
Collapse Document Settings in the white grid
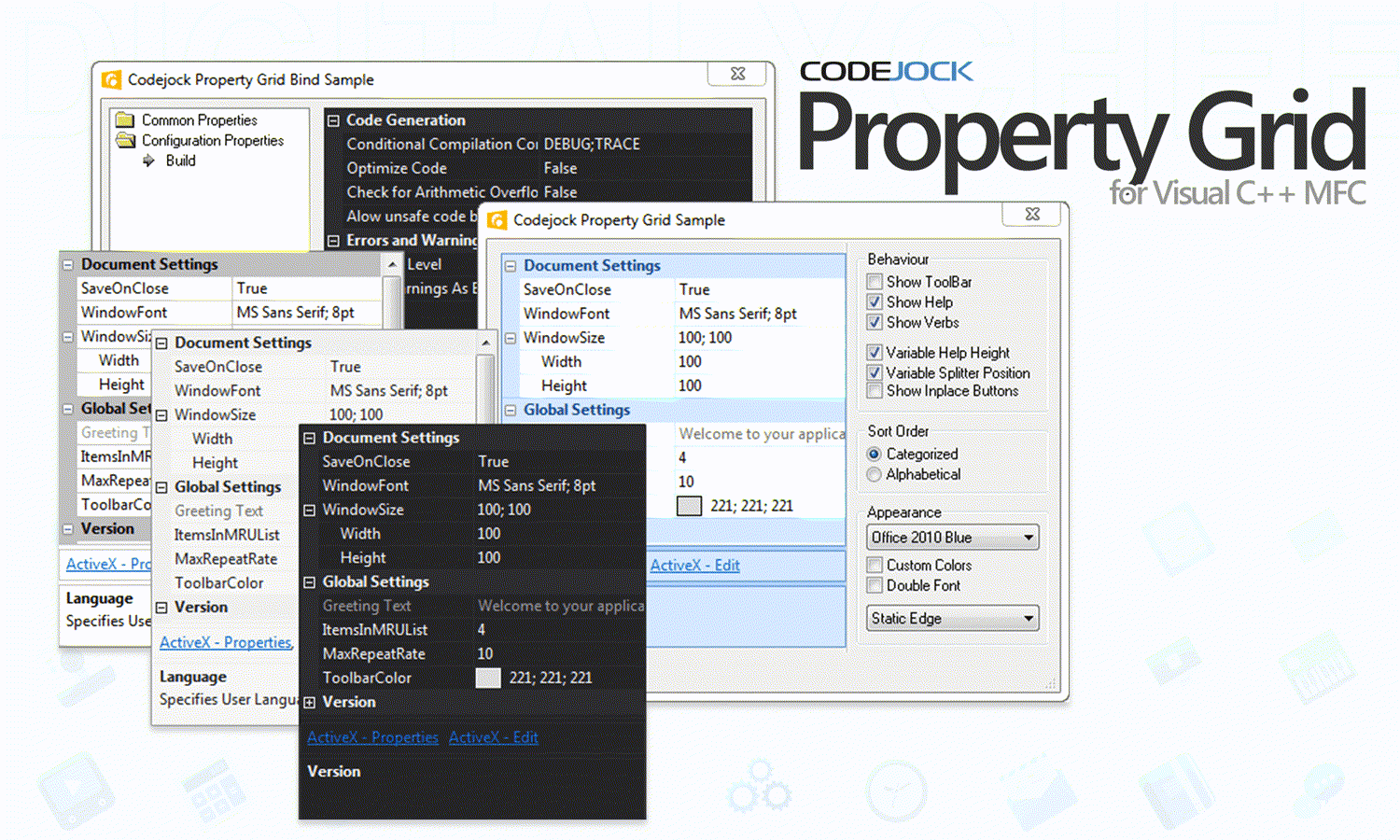(161, 343)
